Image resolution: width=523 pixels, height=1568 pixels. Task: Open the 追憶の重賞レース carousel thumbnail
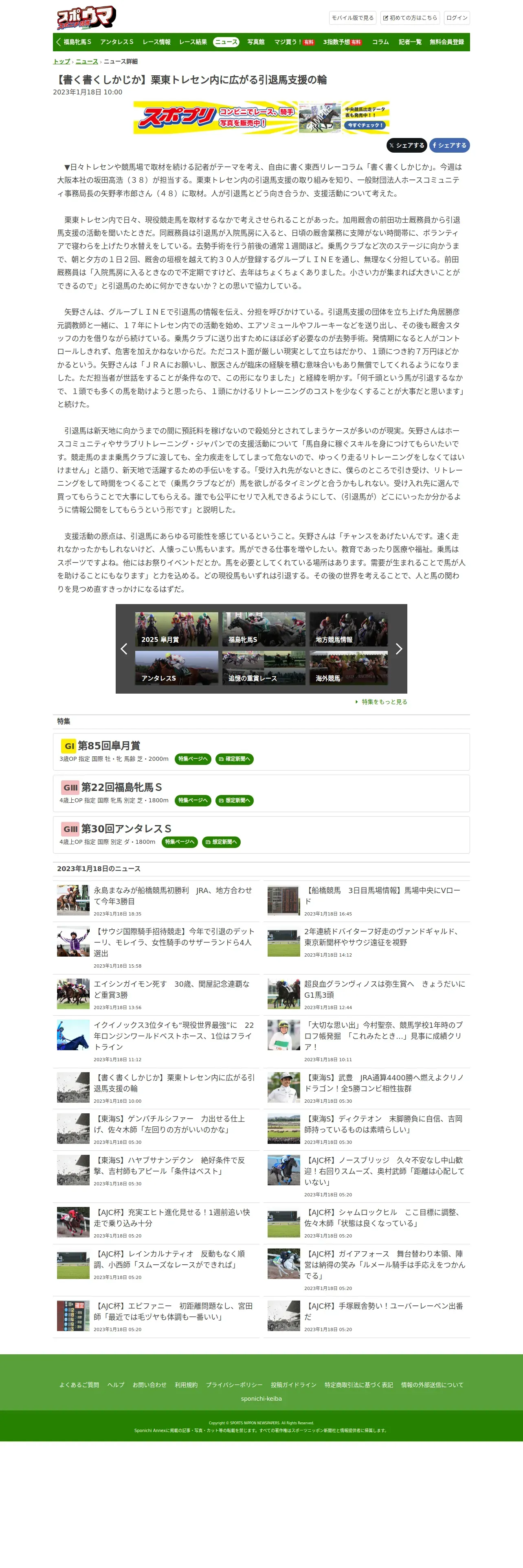[x=264, y=668]
